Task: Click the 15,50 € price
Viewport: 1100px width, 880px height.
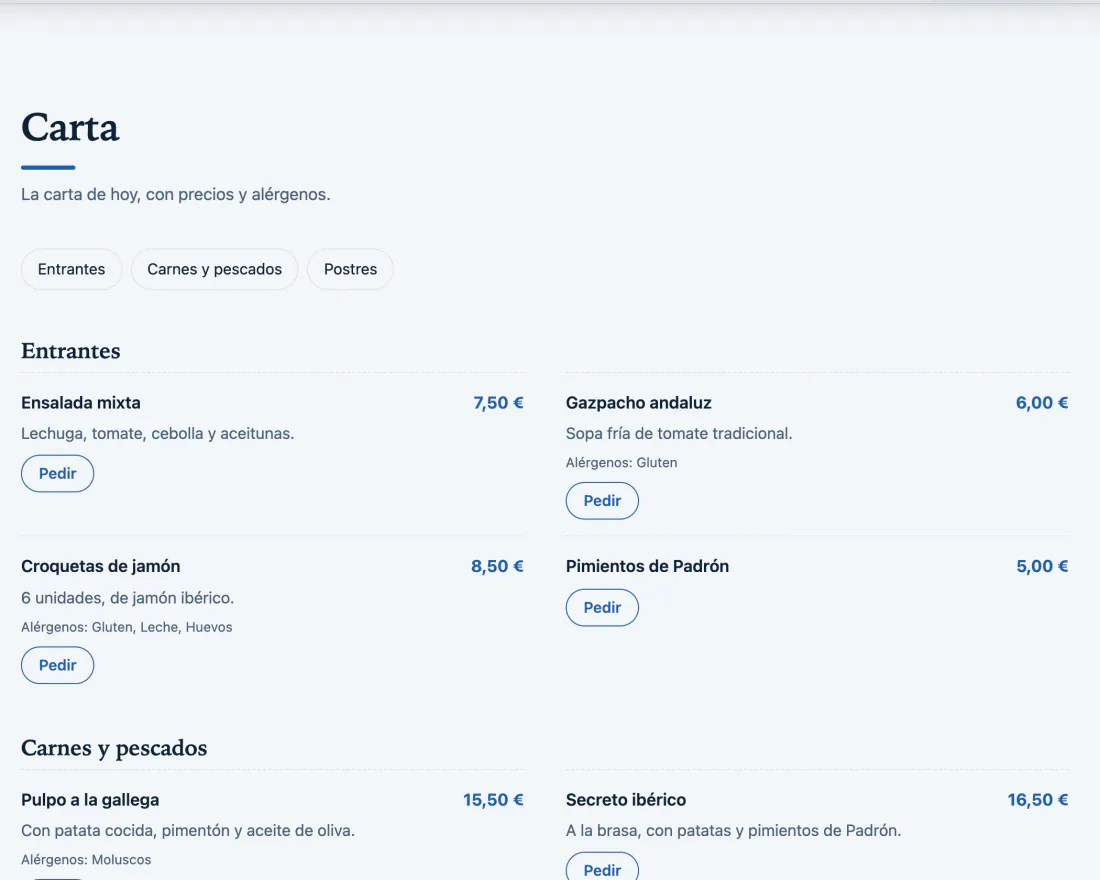Action: [493, 800]
